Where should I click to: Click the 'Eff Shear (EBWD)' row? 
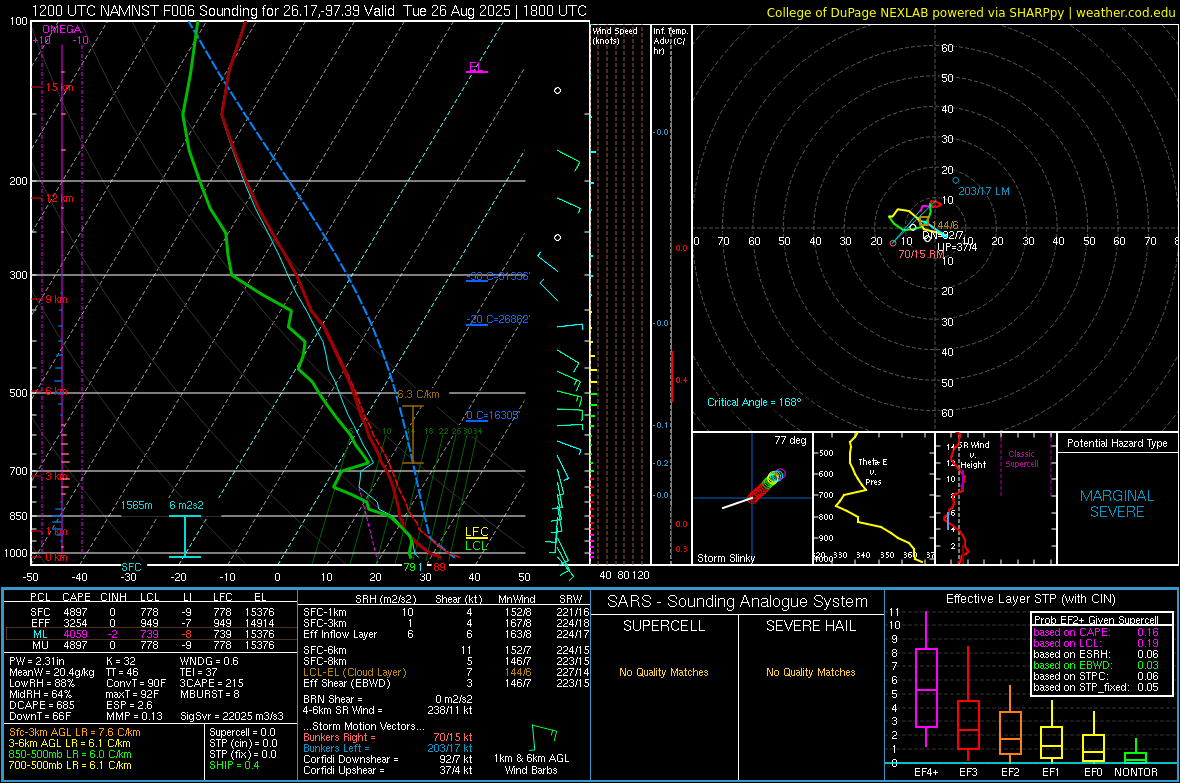coord(447,683)
